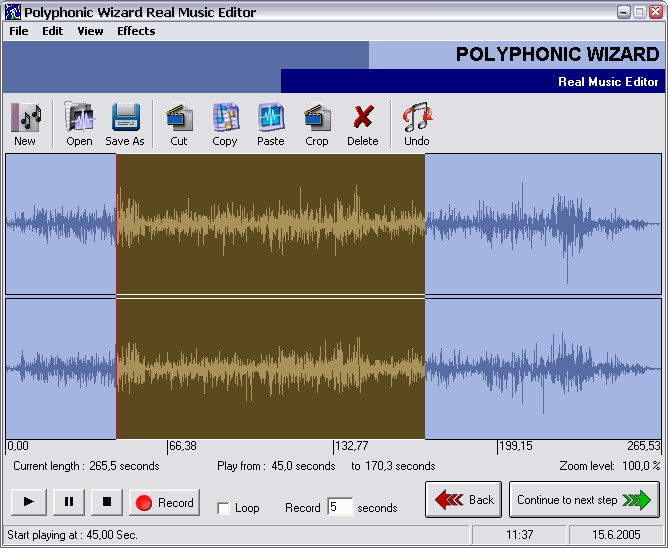
Task: Click the 265,53 timeline end label
Action: (x=644, y=446)
